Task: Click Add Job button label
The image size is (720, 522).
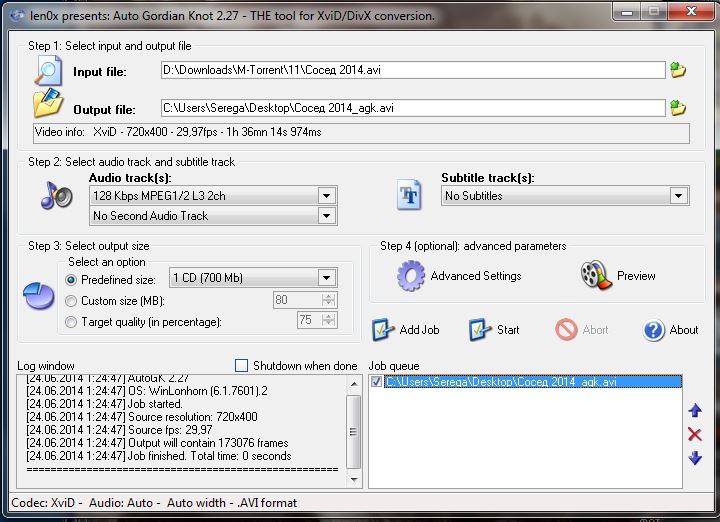Action: [419, 330]
